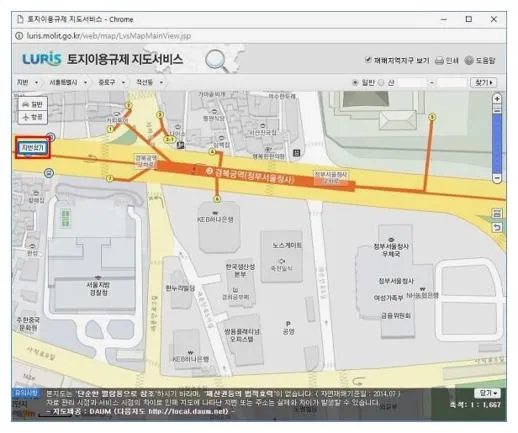Open 도움말 help
This screenshot has width=518, height=433.
[x=480, y=60]
